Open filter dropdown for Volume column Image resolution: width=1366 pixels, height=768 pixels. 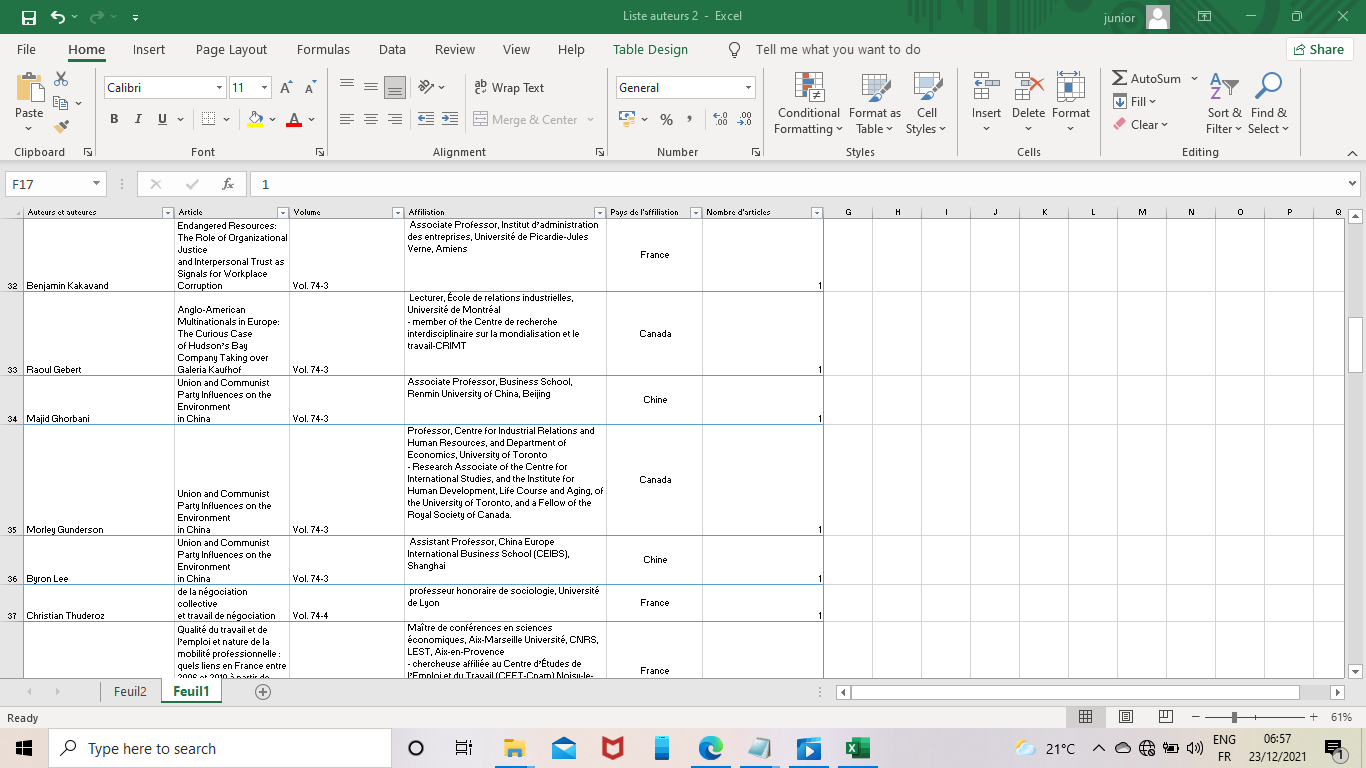[x=397, y=212]
